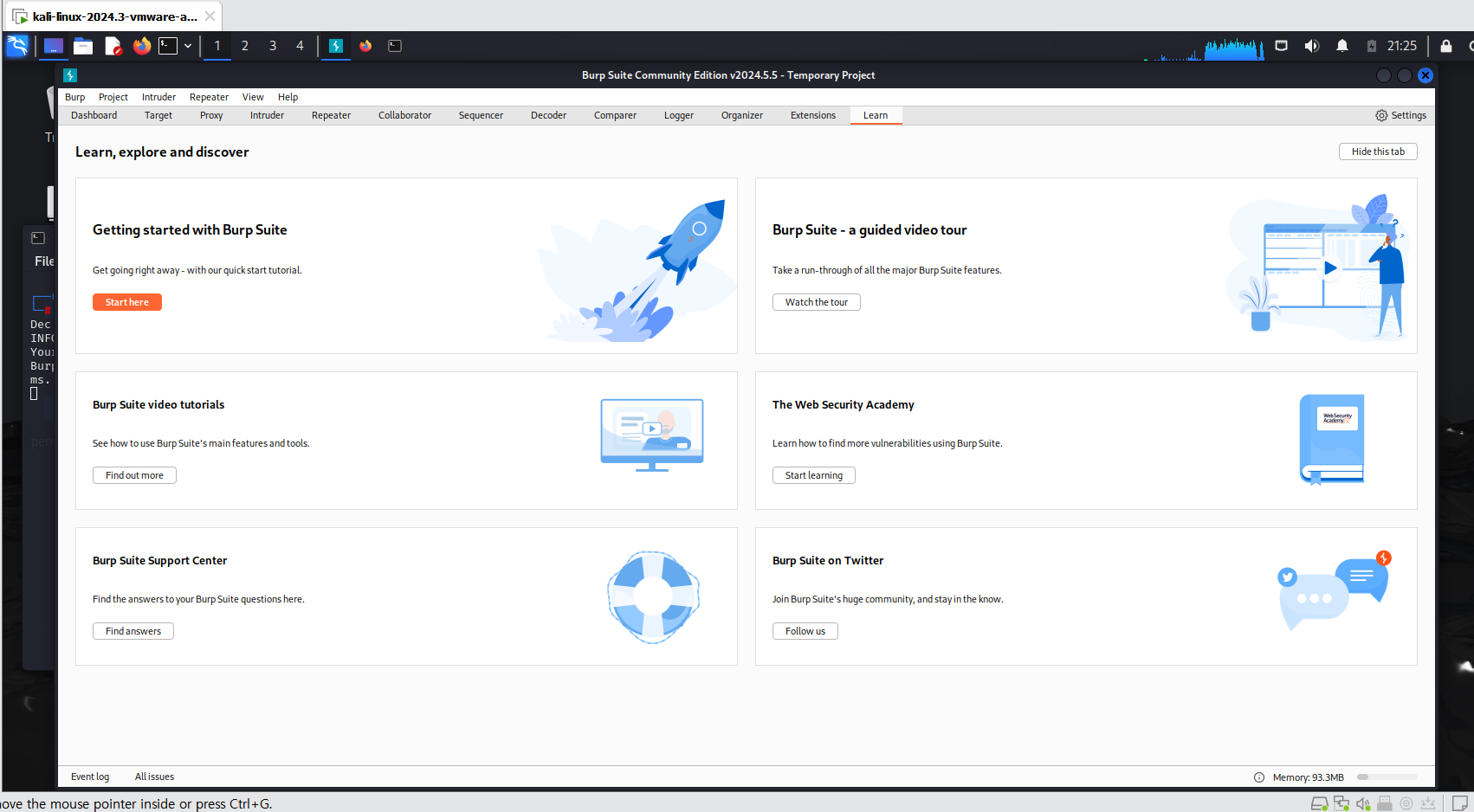Viewport: 1474px width, 812px height.
Task: Click the file manager icon in taskbar
Action: point(83,46)
